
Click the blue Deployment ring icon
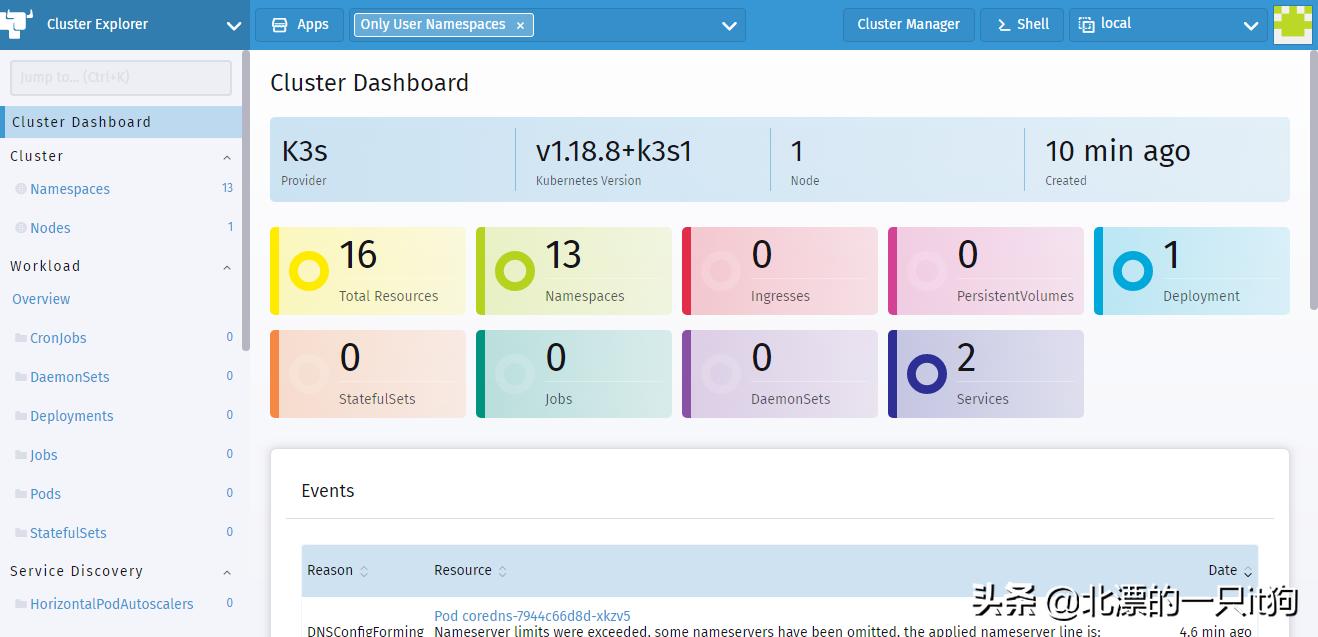point(1132,271)
